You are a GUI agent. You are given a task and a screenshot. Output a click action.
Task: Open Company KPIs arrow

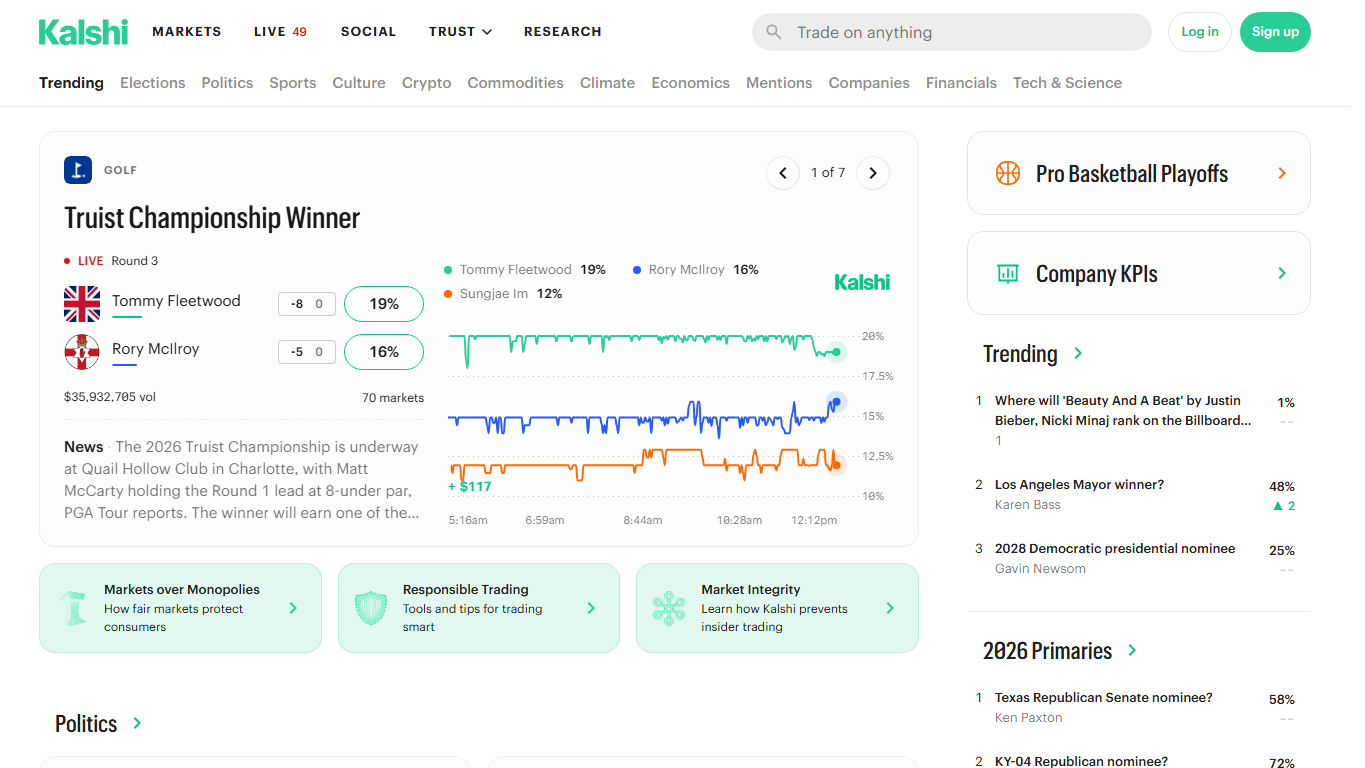pyautogui.click(x=1282, y=273)
